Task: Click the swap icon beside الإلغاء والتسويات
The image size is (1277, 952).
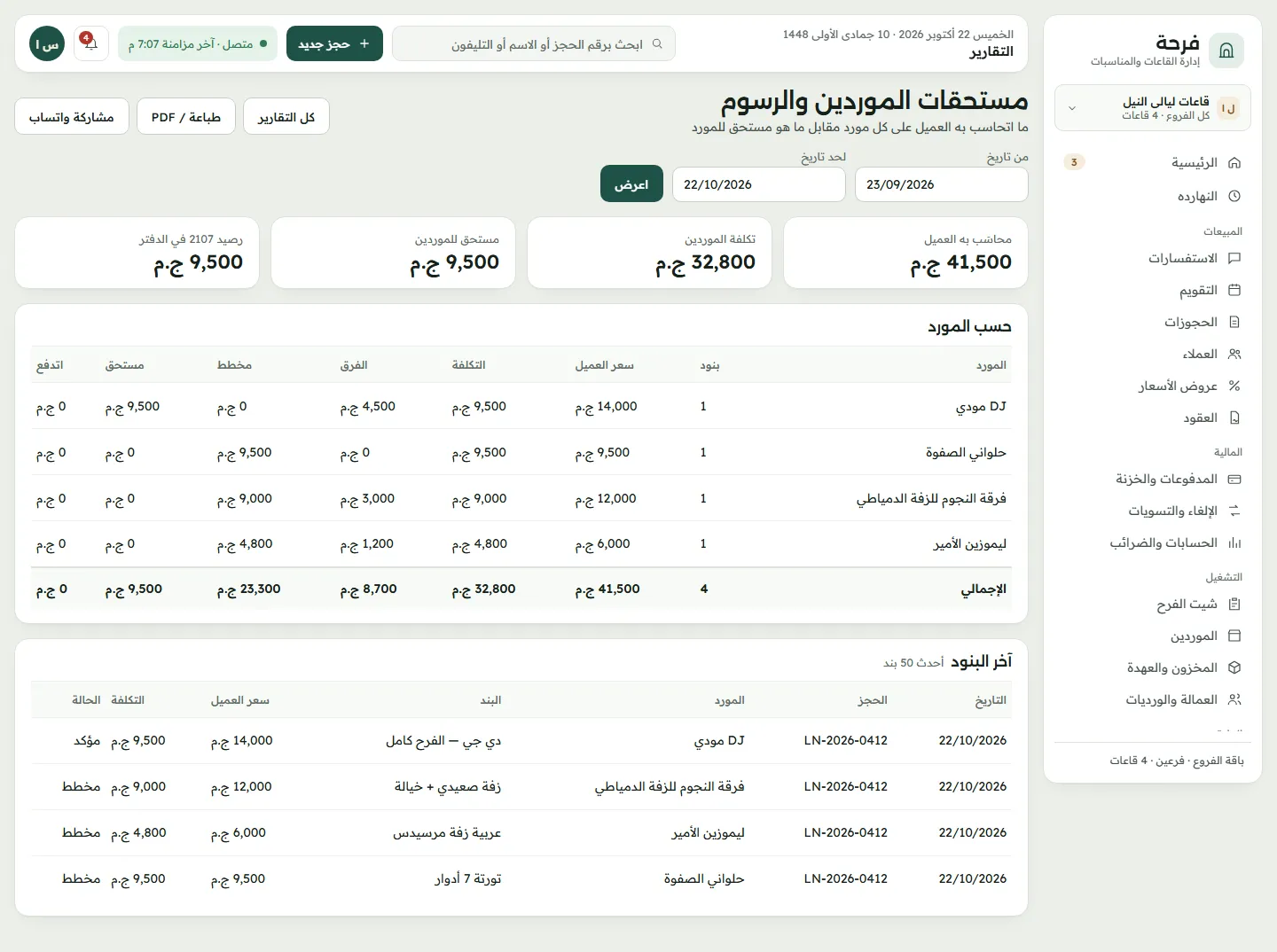Action: click(1234, 511)
